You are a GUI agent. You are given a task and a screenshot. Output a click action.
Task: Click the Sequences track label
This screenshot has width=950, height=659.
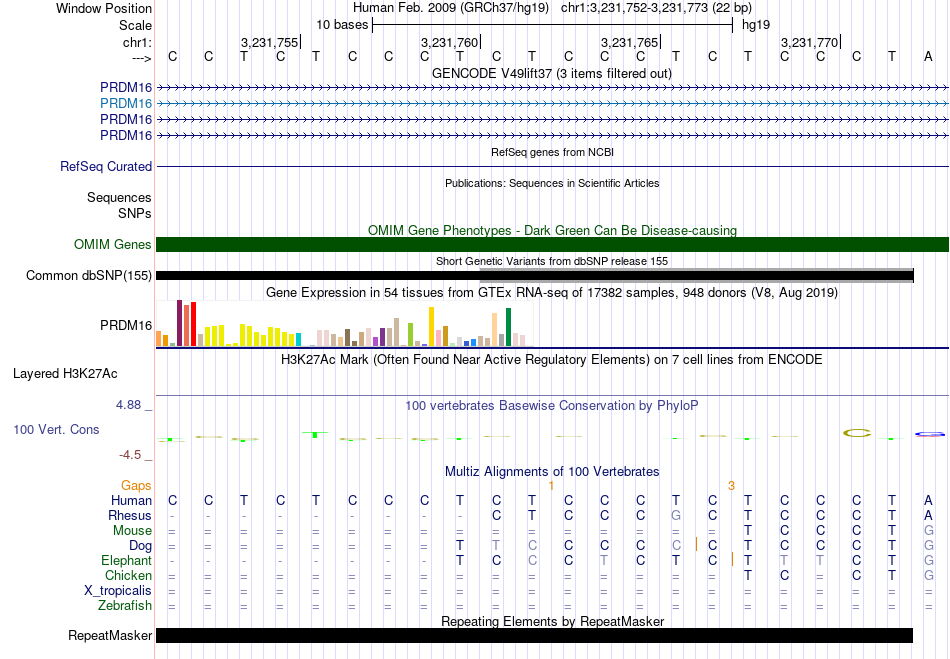[119, 197]
